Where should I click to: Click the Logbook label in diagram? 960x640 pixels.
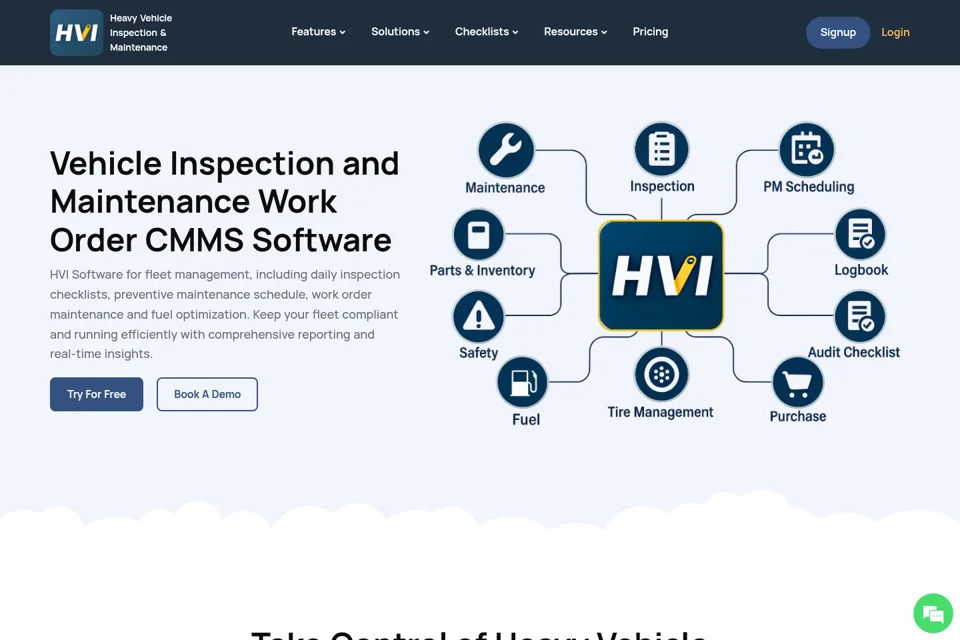click(861, 270)
